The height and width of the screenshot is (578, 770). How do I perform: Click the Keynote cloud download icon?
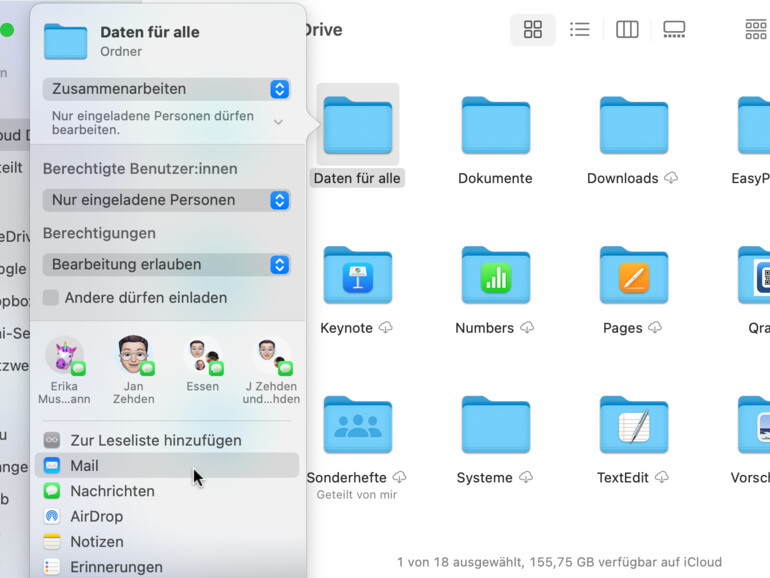point(386,328)
